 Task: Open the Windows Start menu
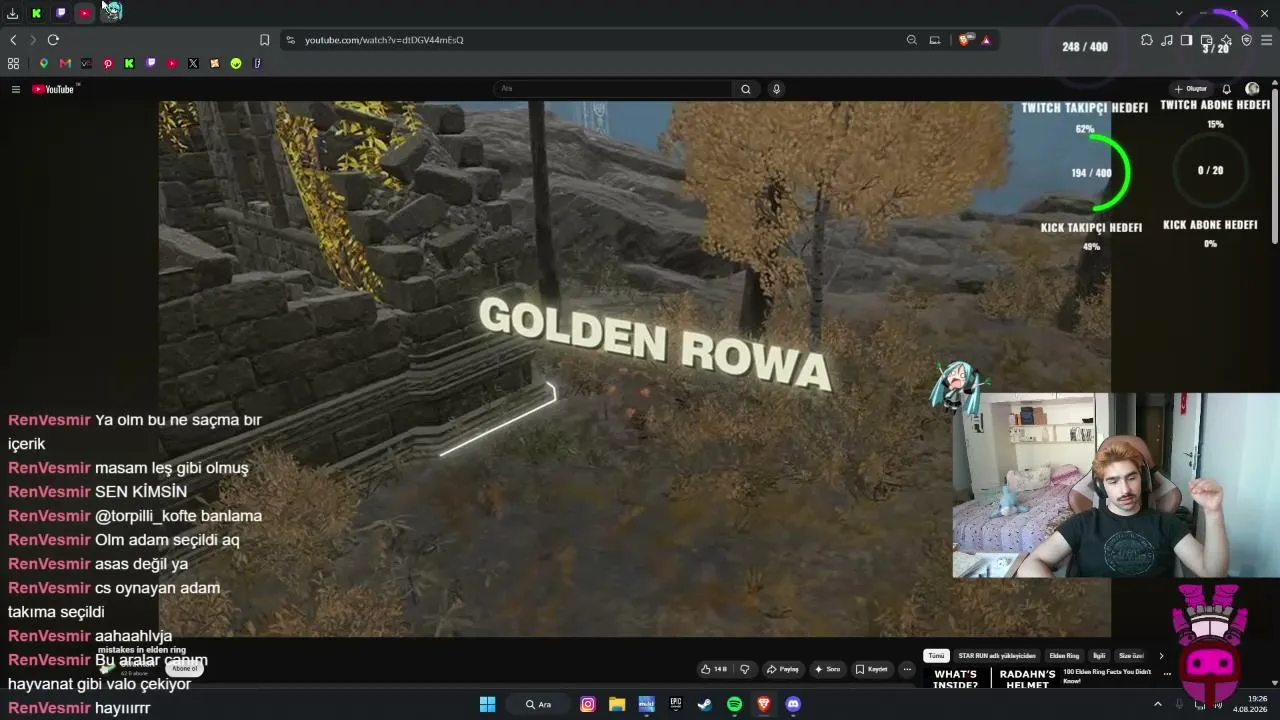[487, 704]
